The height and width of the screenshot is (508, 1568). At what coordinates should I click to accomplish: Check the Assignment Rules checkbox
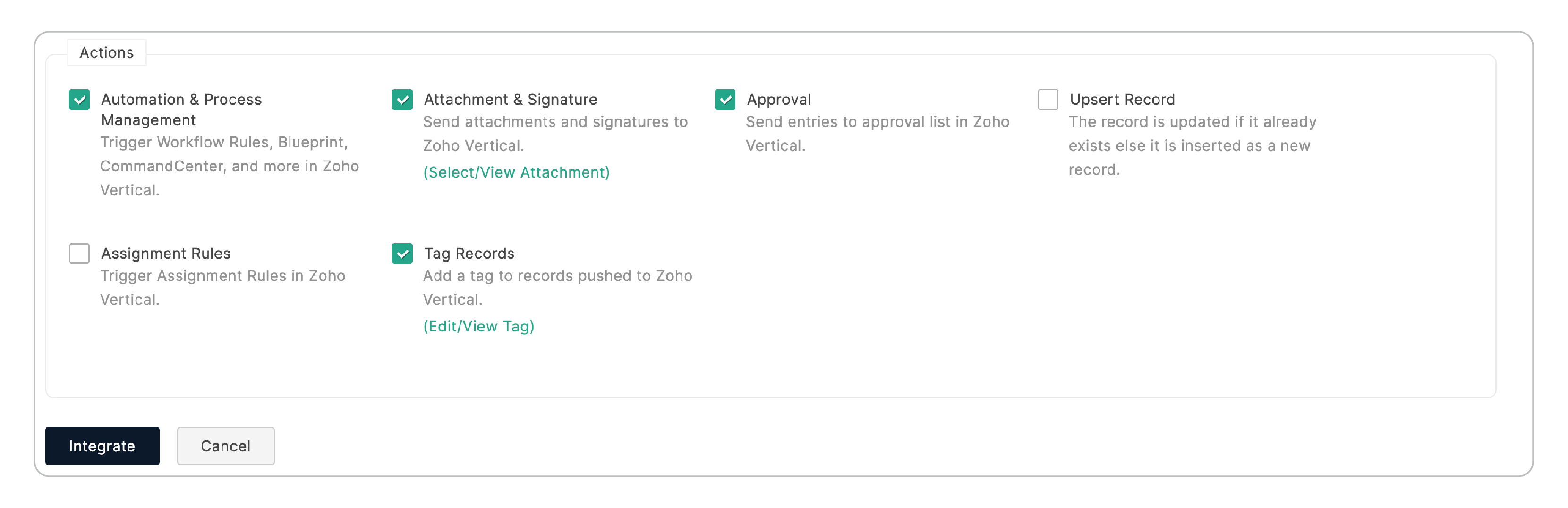click(79, 253)
